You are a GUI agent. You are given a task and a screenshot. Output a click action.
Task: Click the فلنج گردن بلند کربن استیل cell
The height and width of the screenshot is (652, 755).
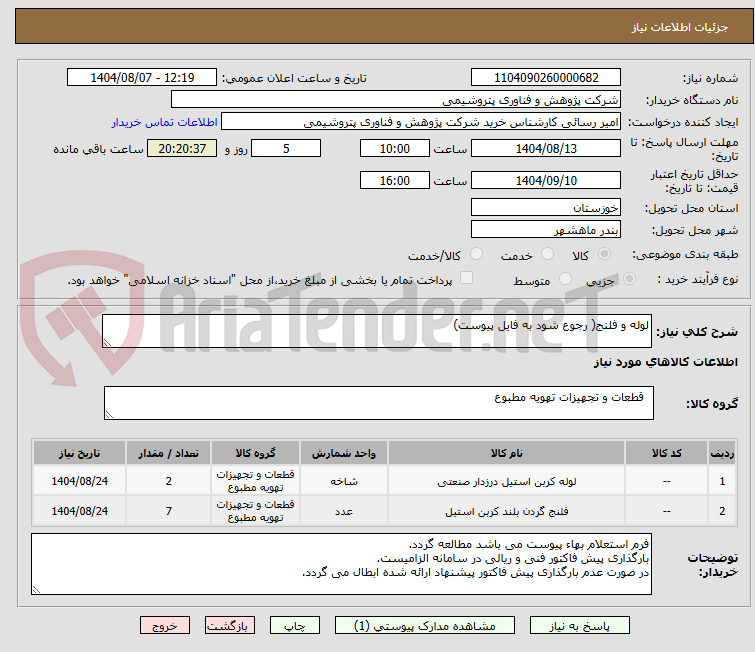click(507, 511)
